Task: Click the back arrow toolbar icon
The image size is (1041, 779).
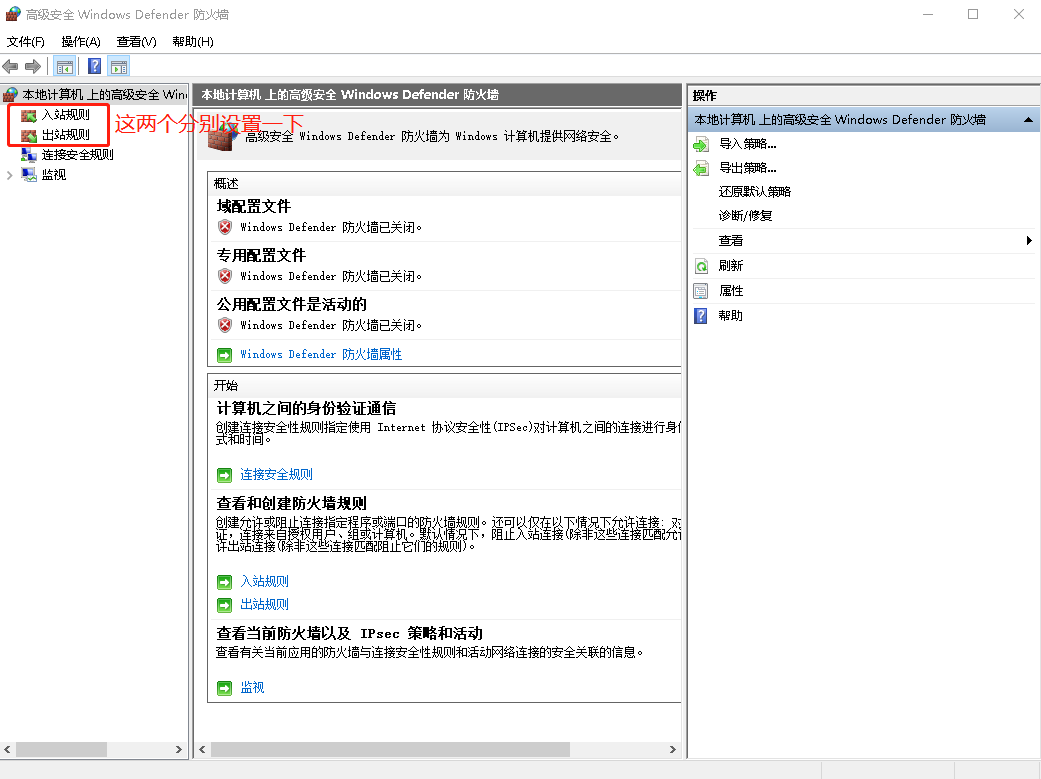Action: click(x=11, y=67)
